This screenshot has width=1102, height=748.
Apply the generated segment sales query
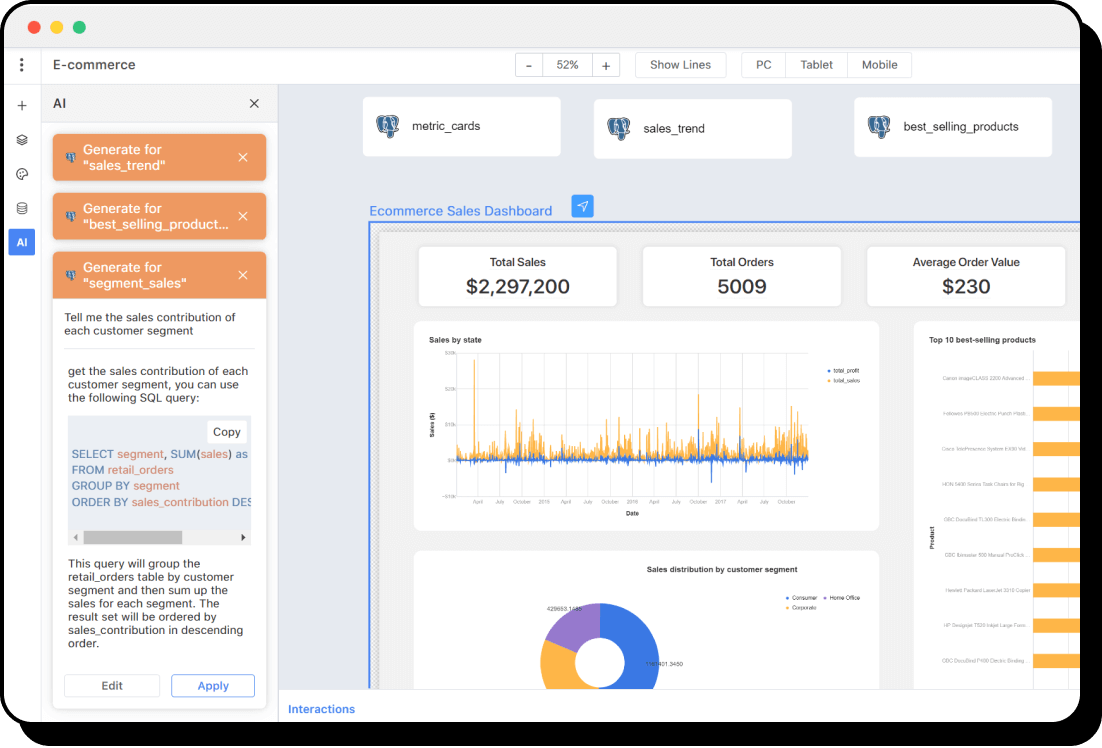pyautogui.click(x=213, y=686)
